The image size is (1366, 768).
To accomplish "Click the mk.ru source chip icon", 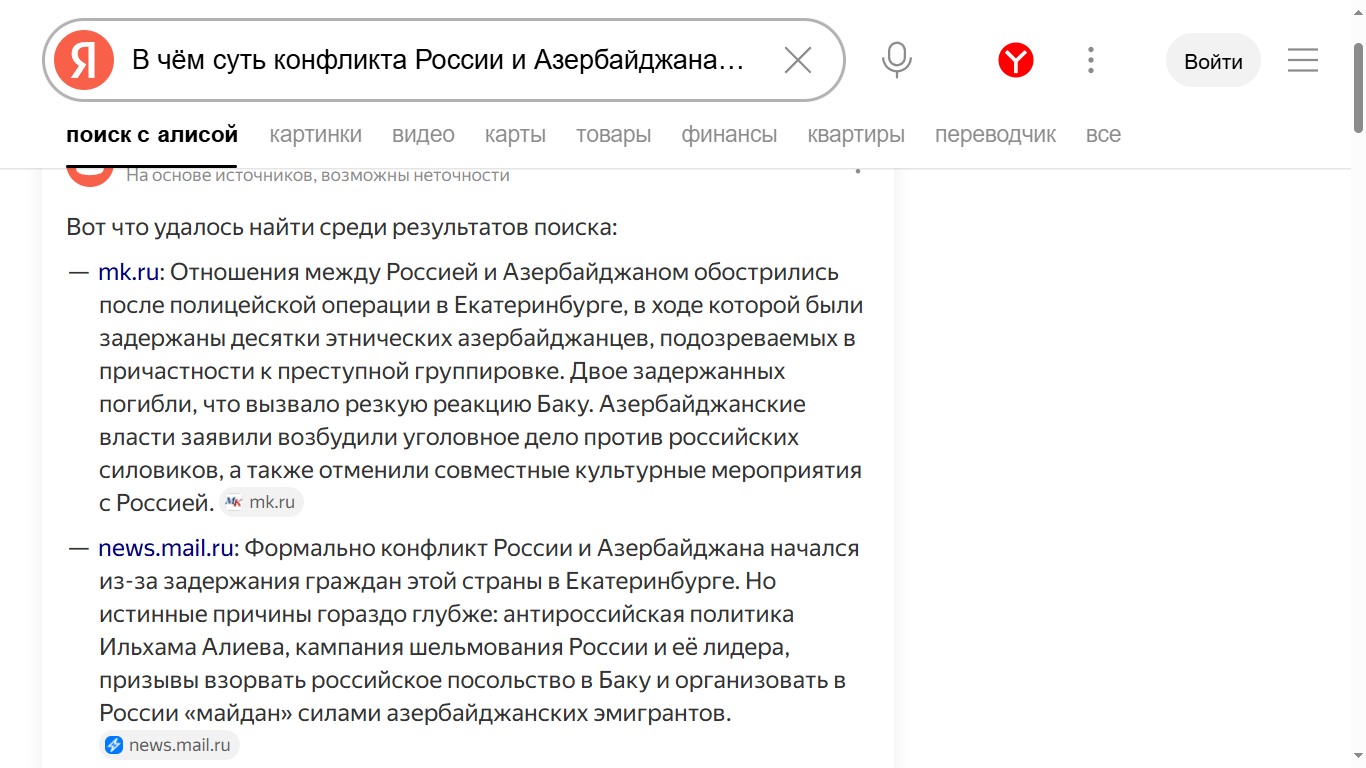I will [x=234, y=502].
